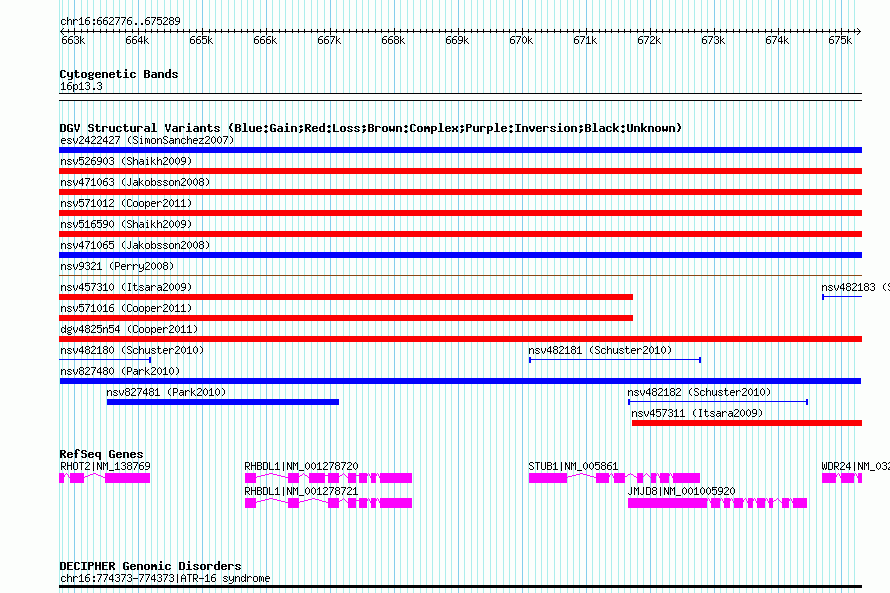Click the chr16:662776..675289 region label
The width and height of the screenshot is (890, 593).
[x=120, y=21]
